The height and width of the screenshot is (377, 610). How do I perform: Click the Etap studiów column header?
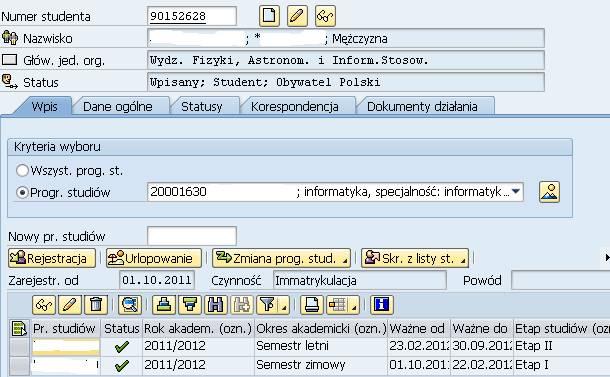pyautogui.click(x=562, y=328)
